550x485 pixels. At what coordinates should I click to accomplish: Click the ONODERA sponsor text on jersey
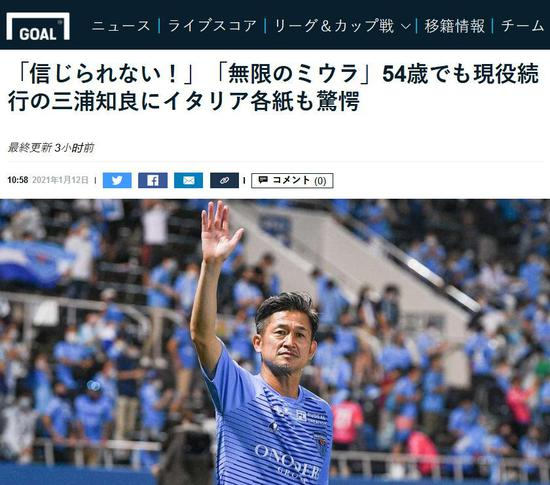coord(288,457)
